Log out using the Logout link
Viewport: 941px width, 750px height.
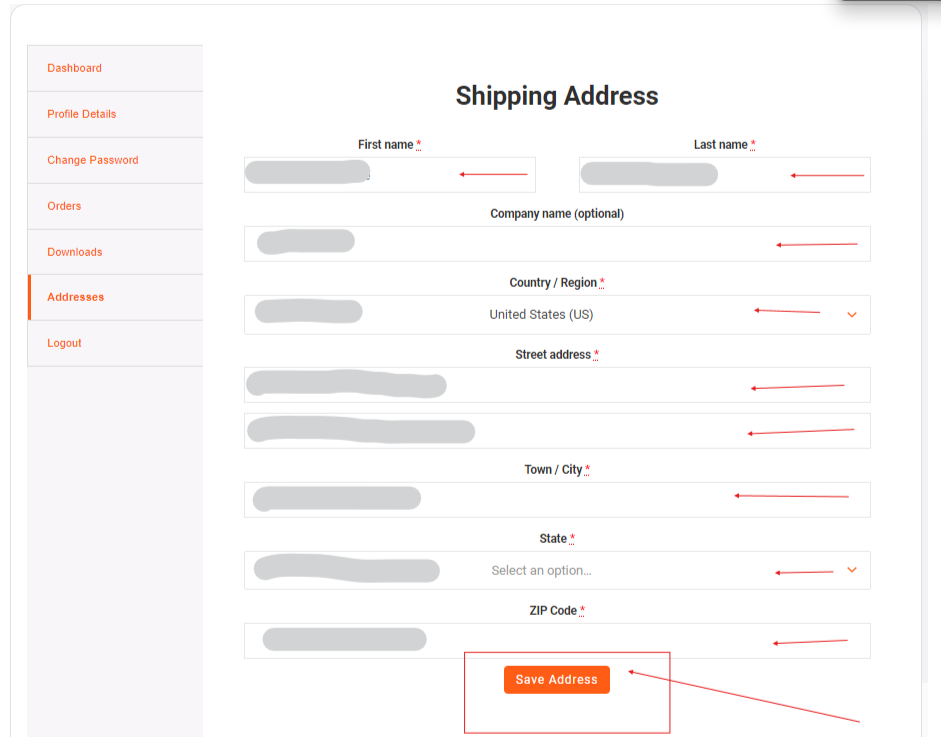tap(64, 343)
